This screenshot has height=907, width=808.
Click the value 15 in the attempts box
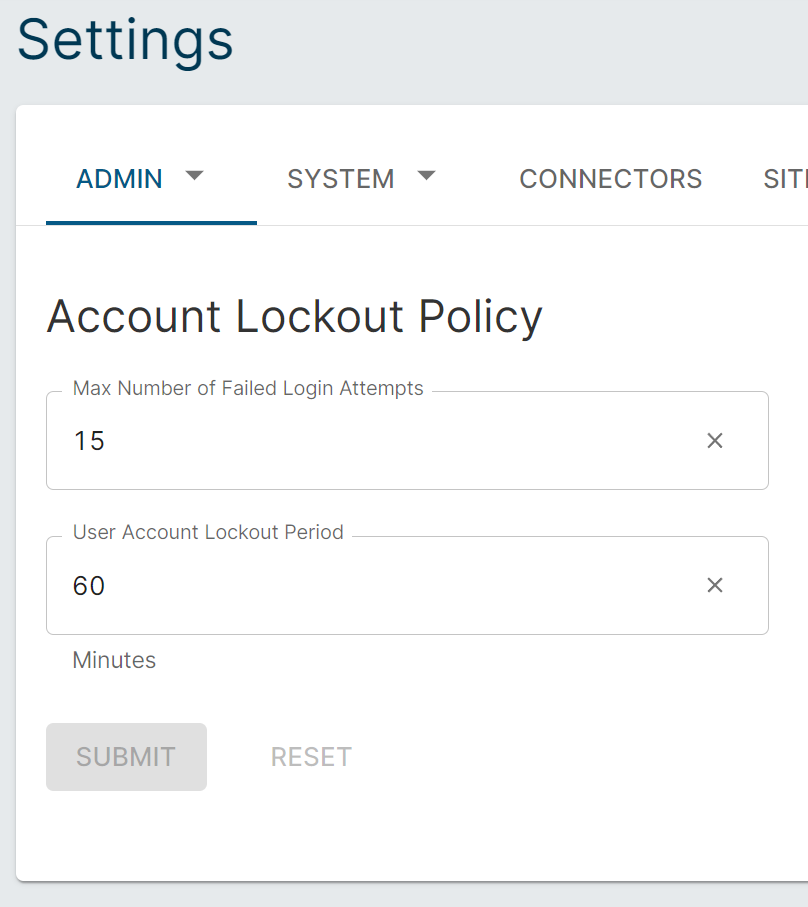[x=89, y=441]
